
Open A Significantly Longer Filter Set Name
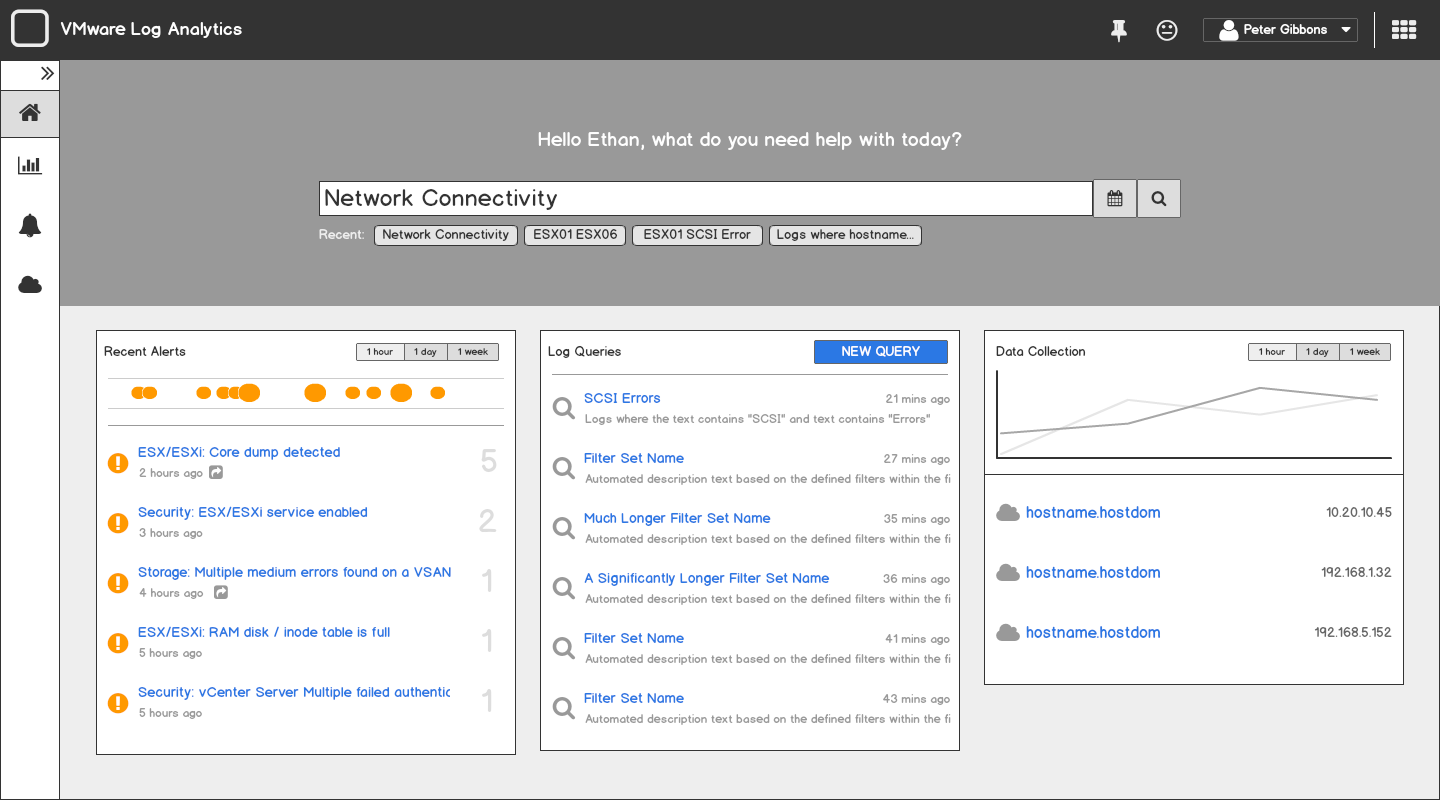click(x=706, y=578)
